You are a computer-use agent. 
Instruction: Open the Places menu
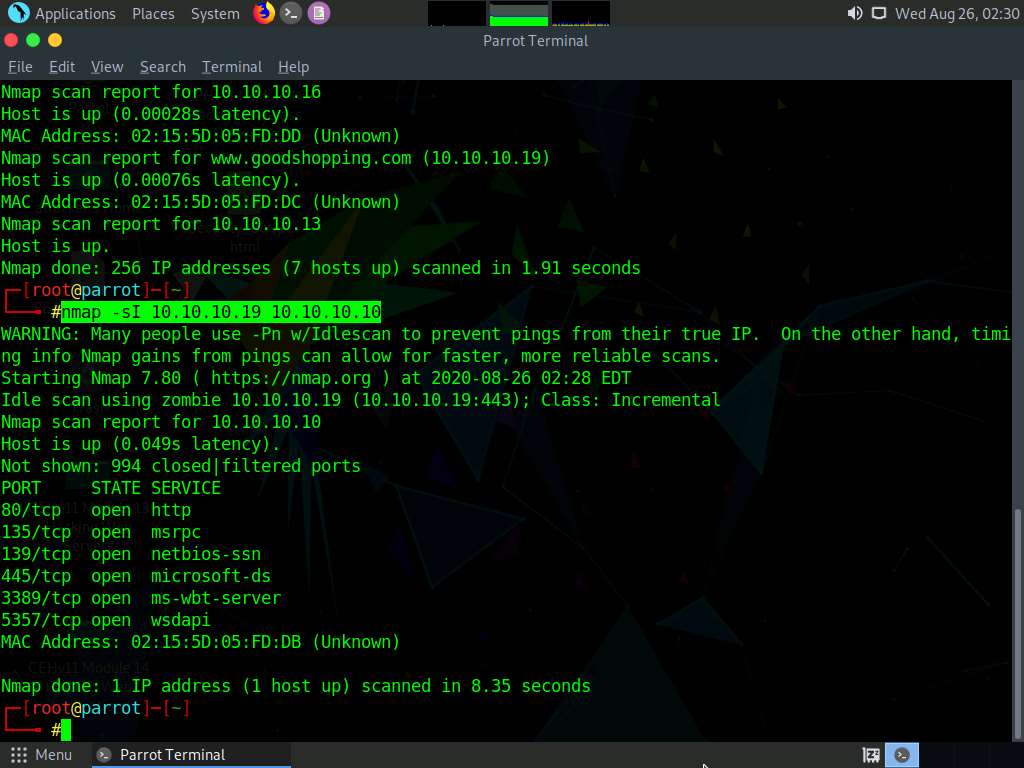[153, 14]
